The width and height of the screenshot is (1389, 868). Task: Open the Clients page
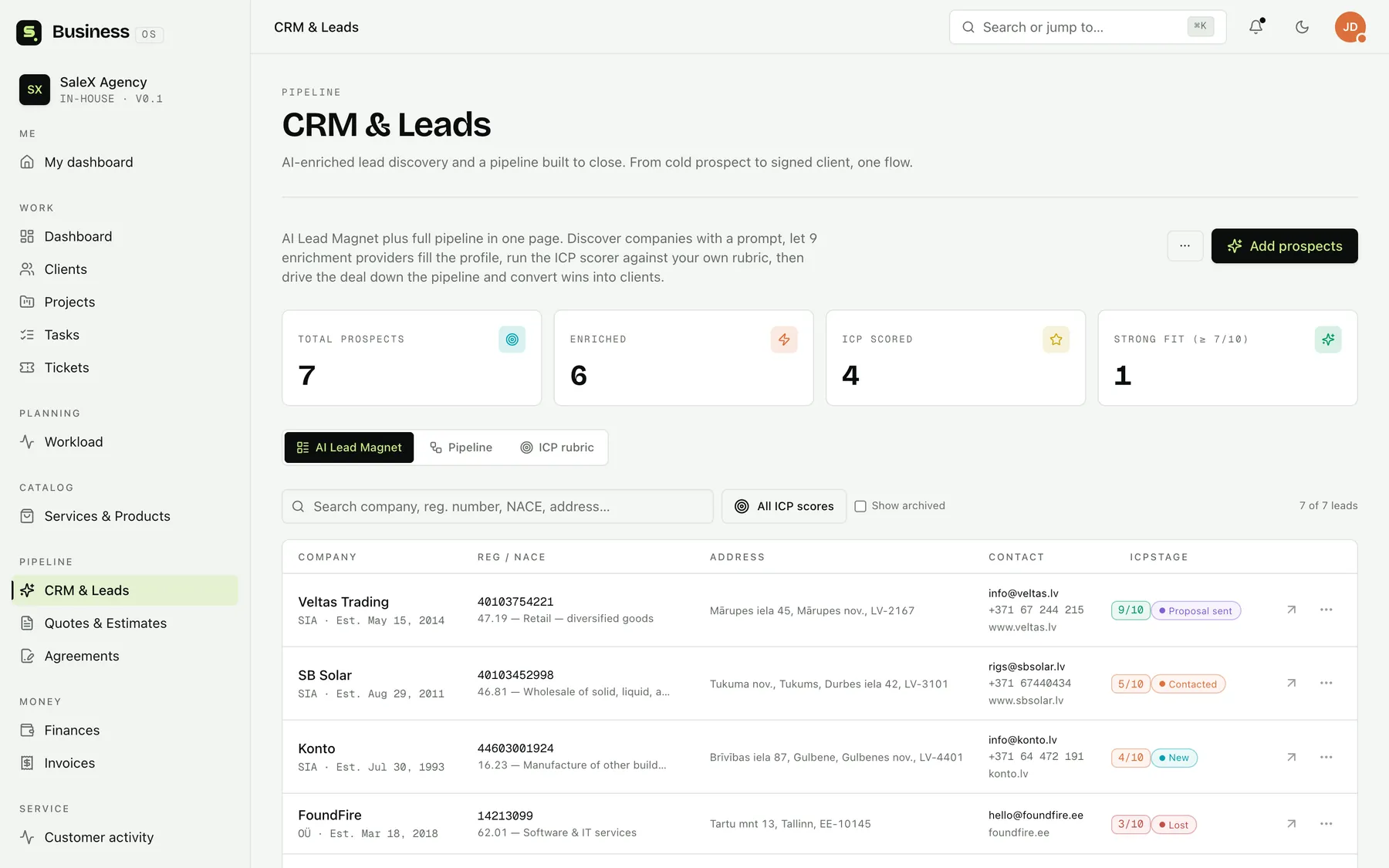125,269
